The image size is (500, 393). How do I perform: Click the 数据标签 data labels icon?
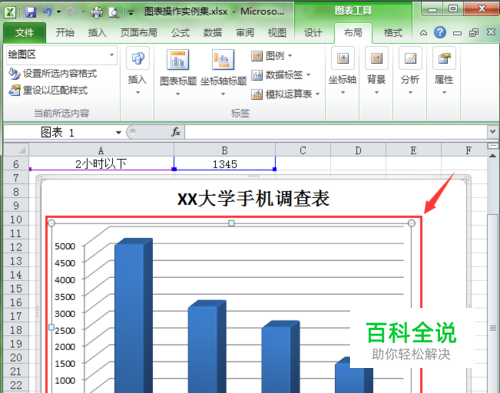point(257,75)
